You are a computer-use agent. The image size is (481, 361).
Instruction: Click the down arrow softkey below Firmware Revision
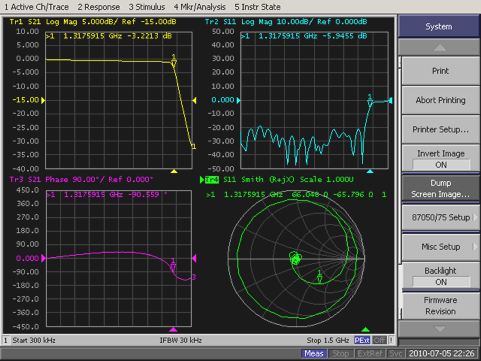(x=439, y=329)
